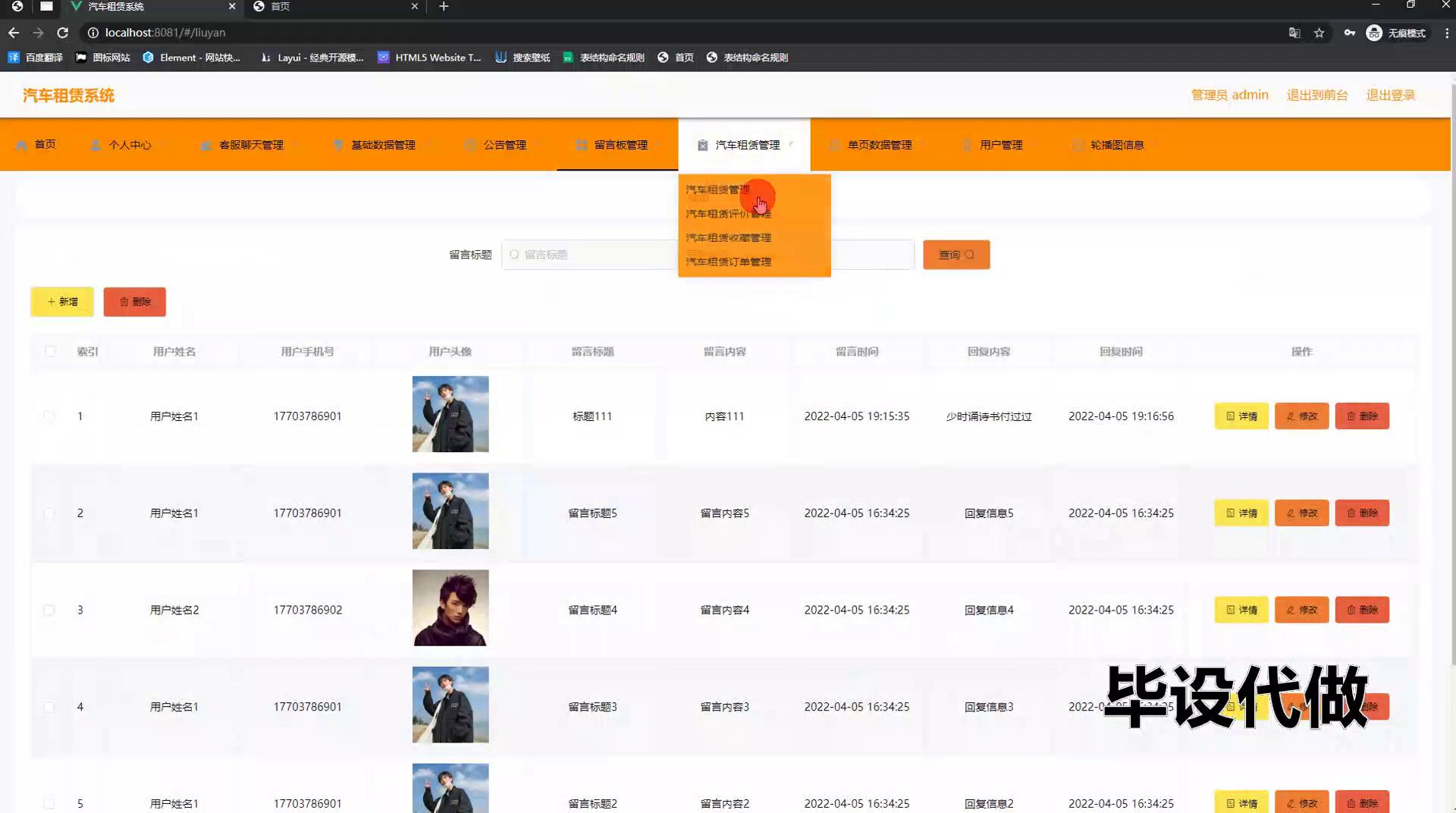Go back using the browser back arrow
The width and height of the screenshot is (1456, 813).
(14, 33)
